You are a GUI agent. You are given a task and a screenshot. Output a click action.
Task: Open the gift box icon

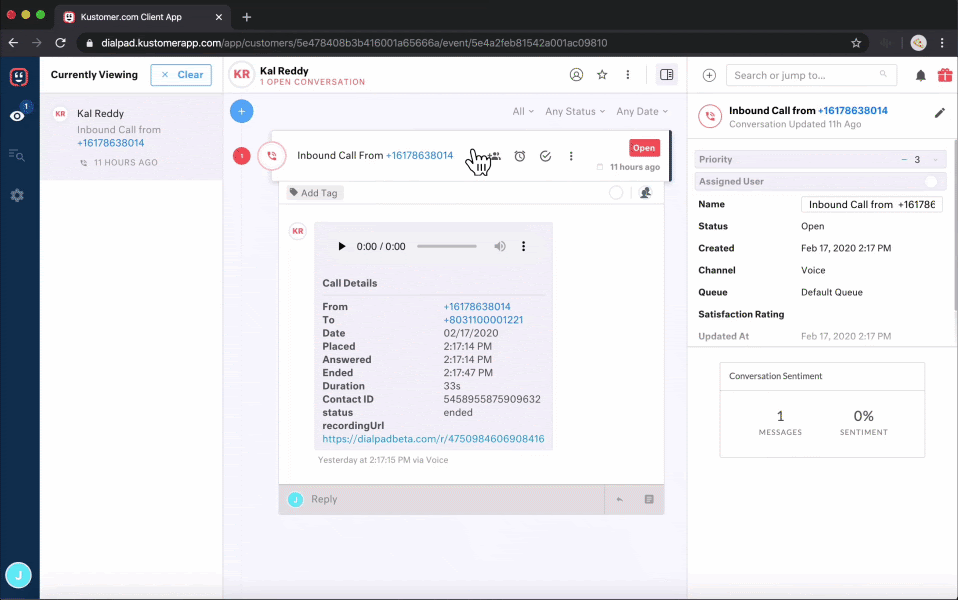(x=945, y=75)
